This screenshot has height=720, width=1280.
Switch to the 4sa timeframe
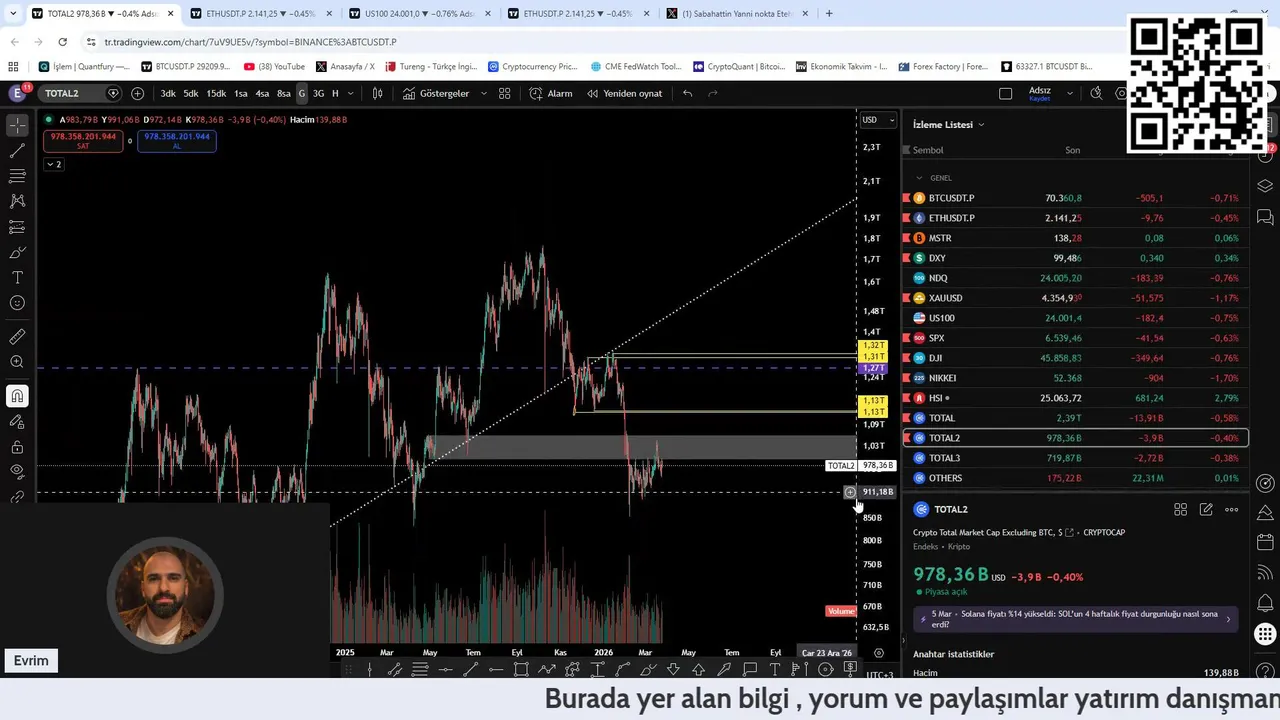pyautogui.click(x=262, y=93)
